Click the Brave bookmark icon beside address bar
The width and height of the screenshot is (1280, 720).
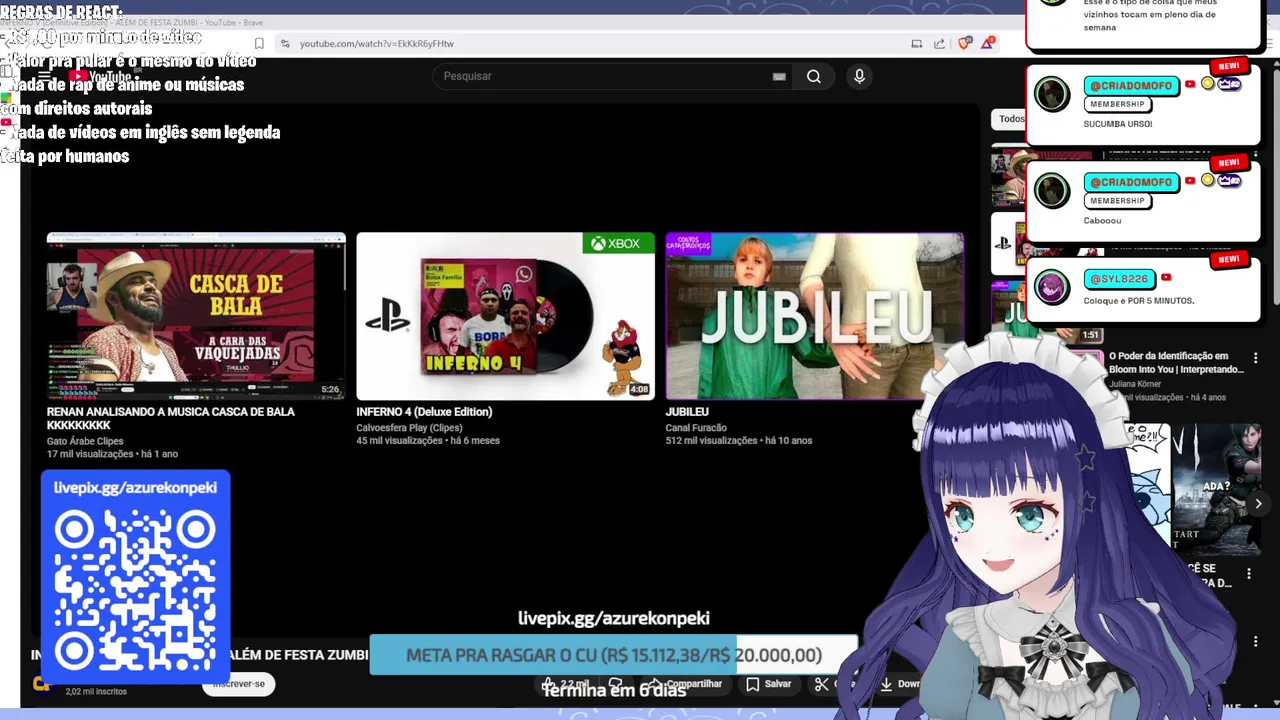(x=259, y=43)
